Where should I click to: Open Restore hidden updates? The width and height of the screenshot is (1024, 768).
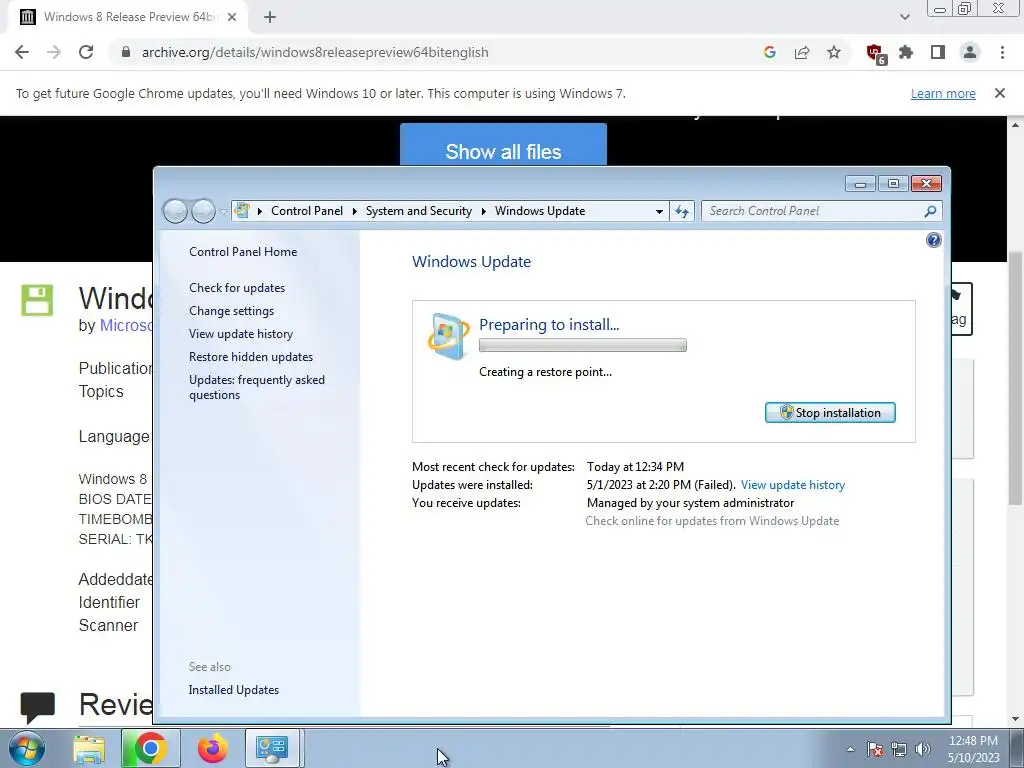(x=251, y=357)
